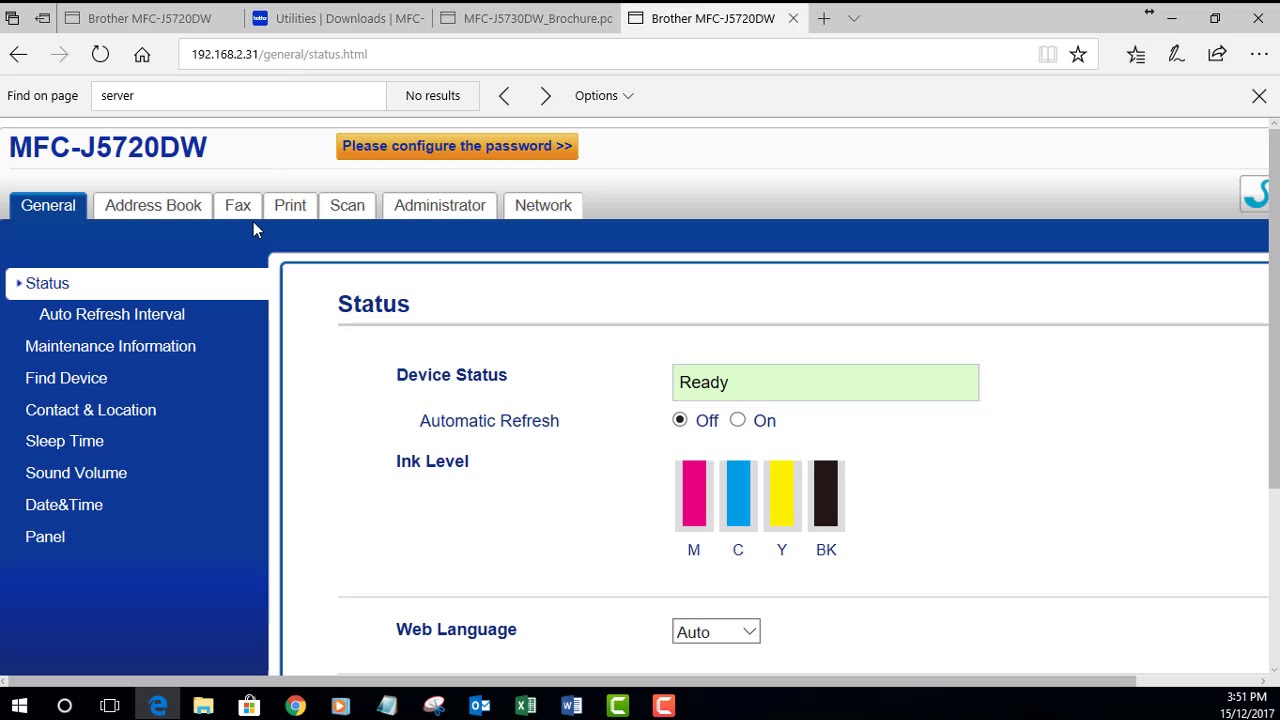Open Word from taskbar

572,706
